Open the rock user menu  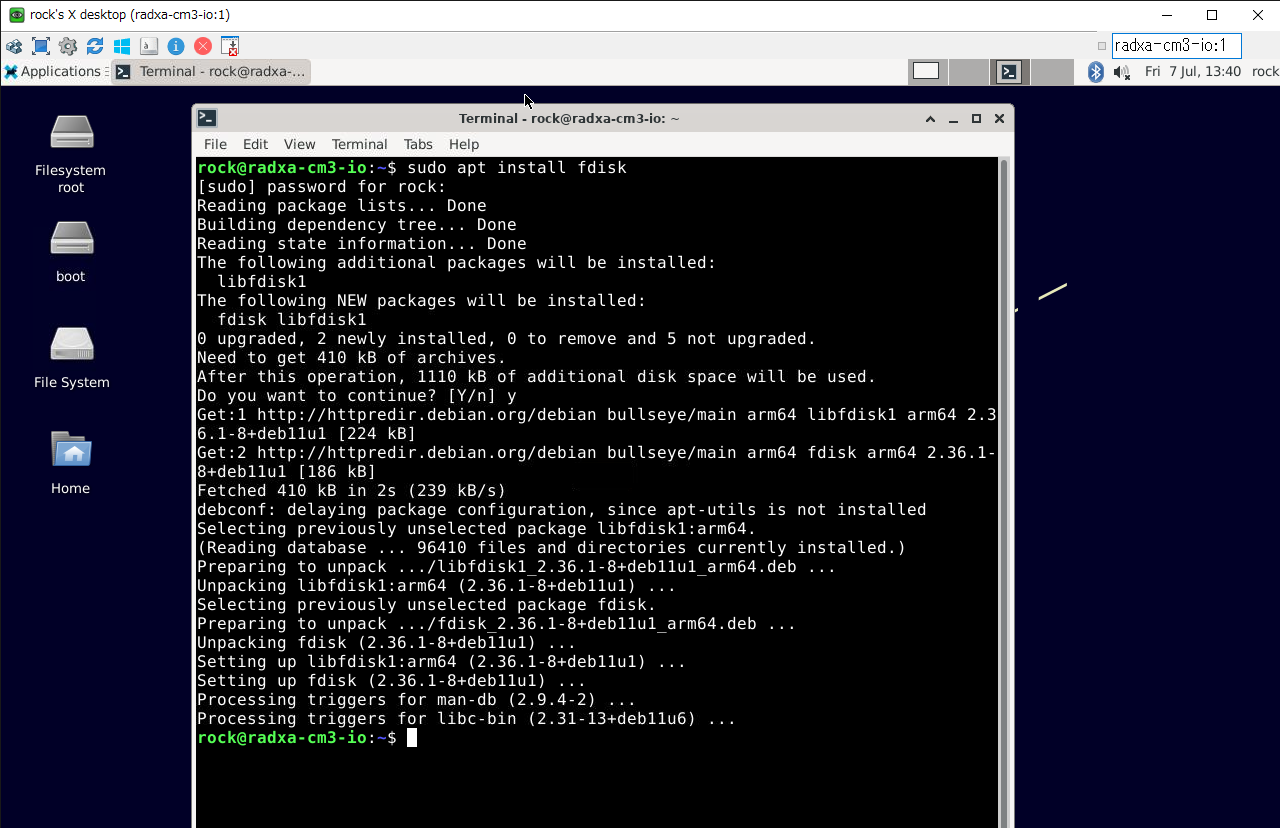pos(1265,71)
